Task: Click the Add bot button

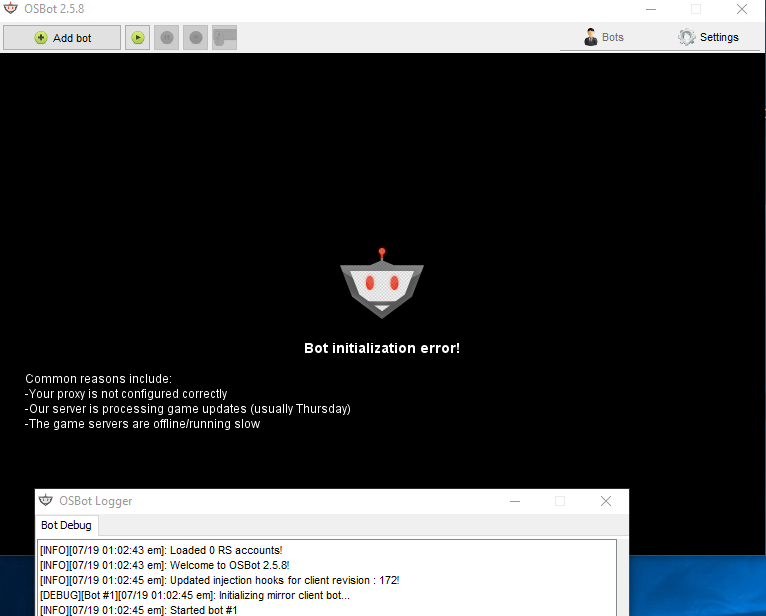Action: tap(62, 38)
